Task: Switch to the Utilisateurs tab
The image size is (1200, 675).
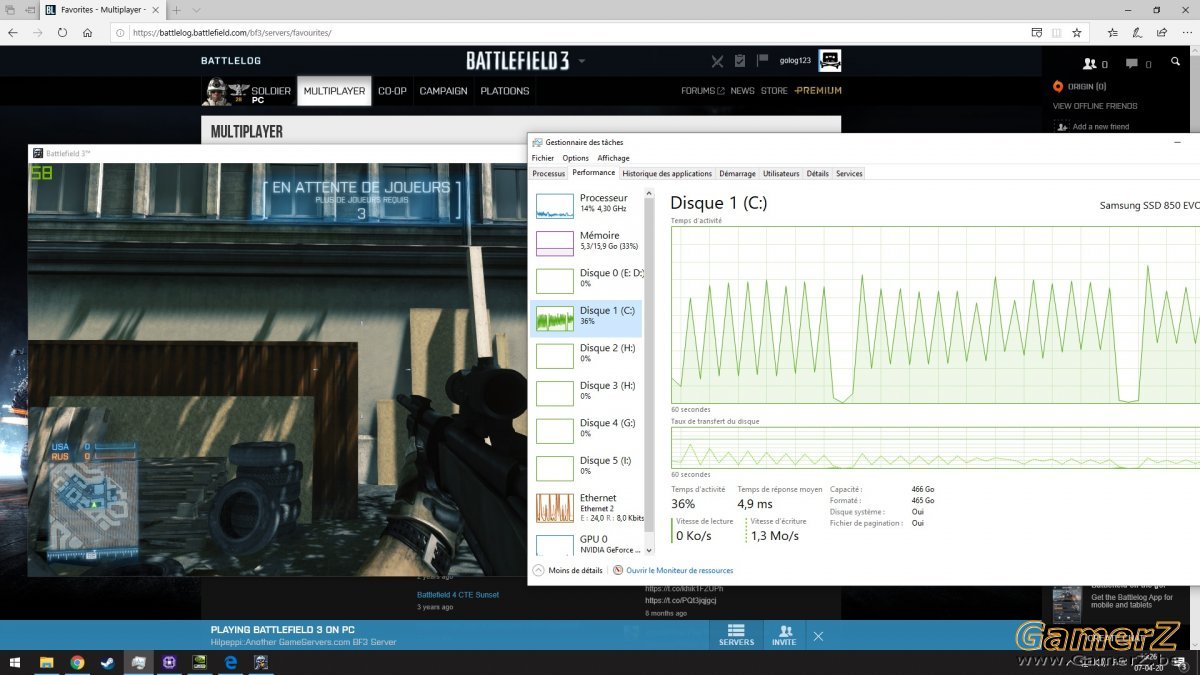Action: [781, 174]
